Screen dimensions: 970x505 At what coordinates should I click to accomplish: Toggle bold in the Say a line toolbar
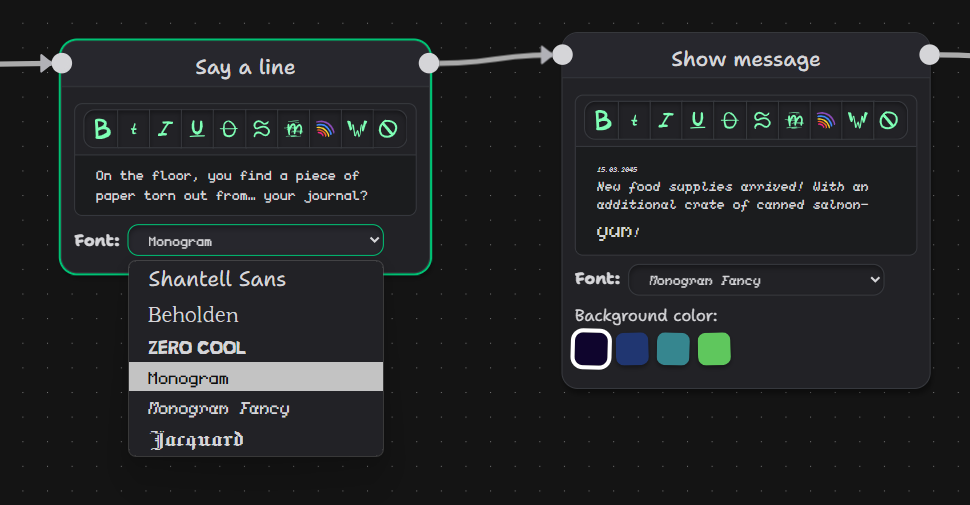pos(101,128)
